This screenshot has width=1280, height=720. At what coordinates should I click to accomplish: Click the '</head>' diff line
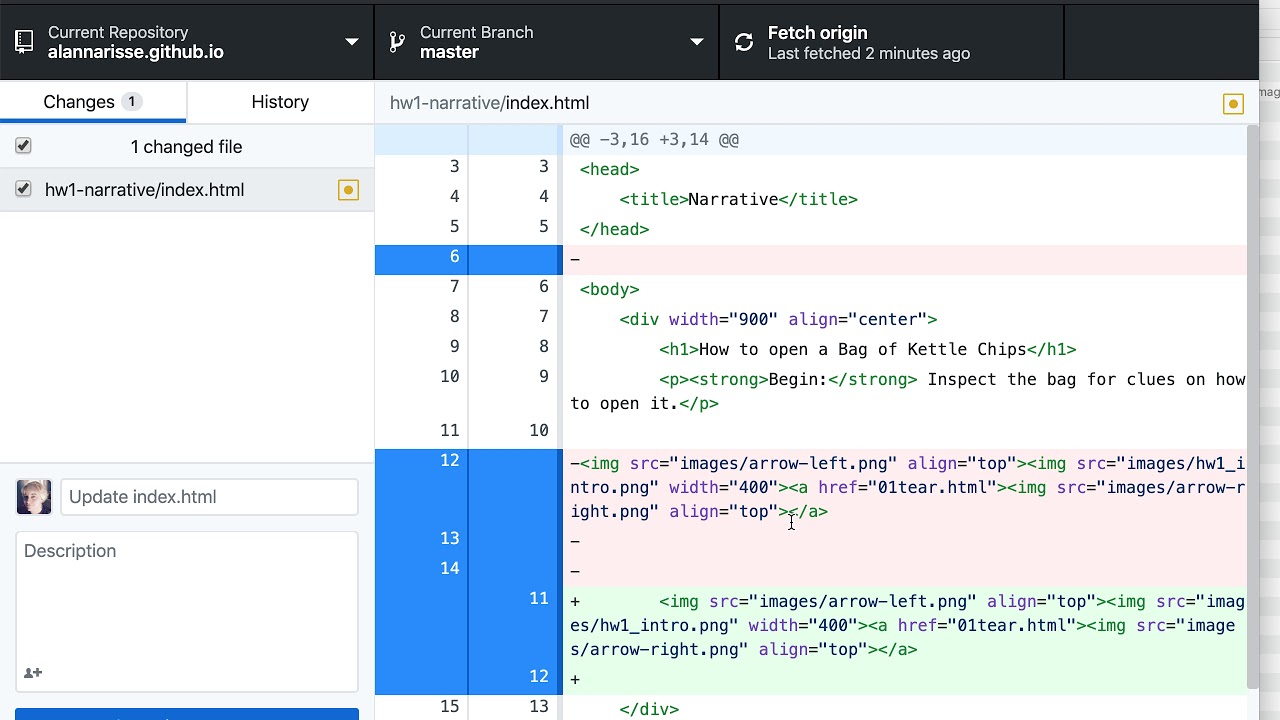(614, 229)
